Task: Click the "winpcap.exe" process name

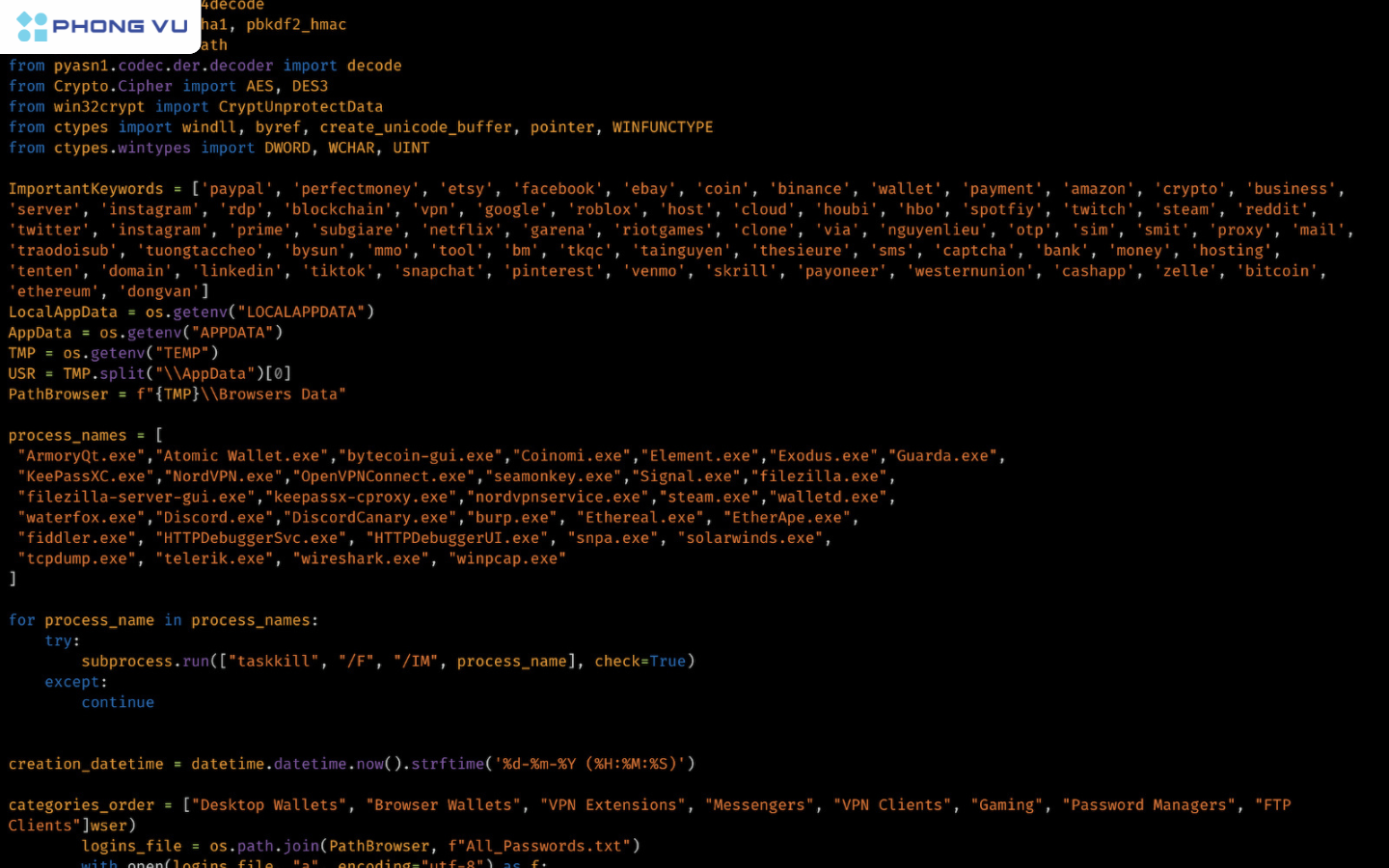Action: [507, 558]
